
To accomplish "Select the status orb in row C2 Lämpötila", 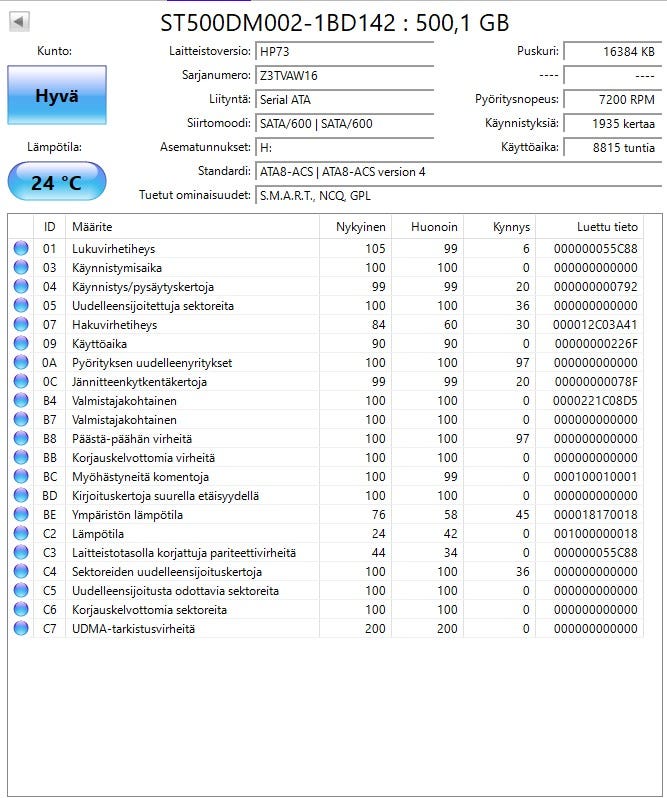I will (x=21, y=533).
